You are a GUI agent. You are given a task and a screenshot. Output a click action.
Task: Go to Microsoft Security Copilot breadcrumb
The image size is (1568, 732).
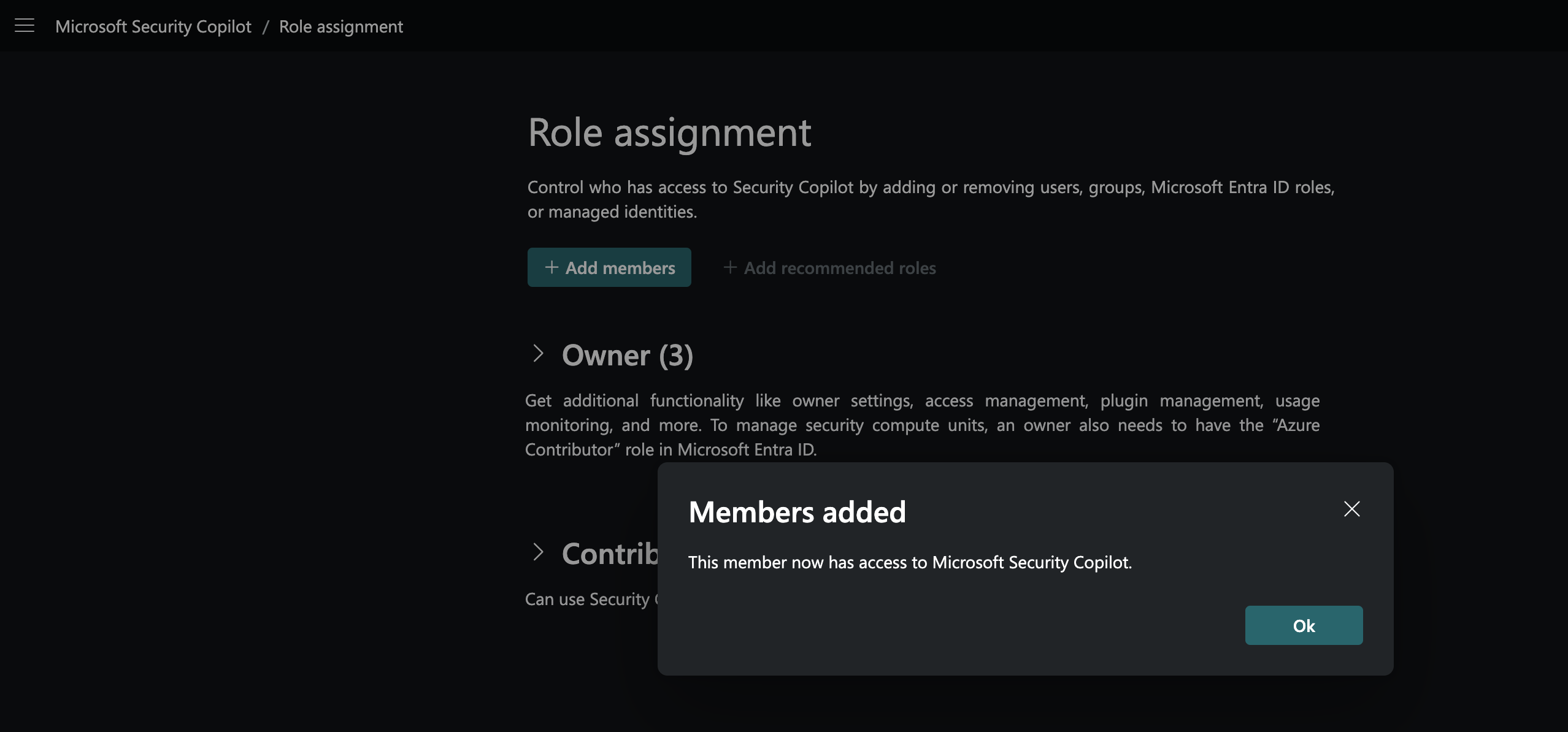point(153,26)
